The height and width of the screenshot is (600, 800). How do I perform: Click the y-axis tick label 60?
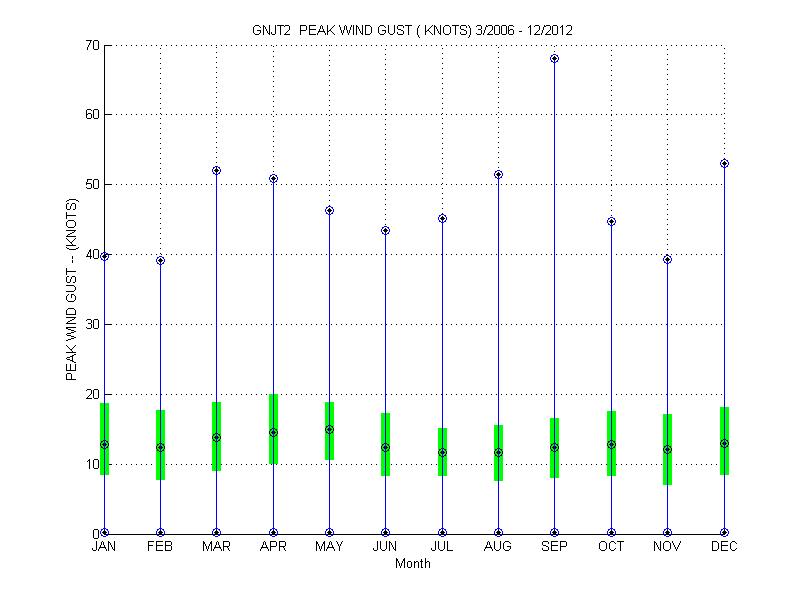click(x=92, y=114)
